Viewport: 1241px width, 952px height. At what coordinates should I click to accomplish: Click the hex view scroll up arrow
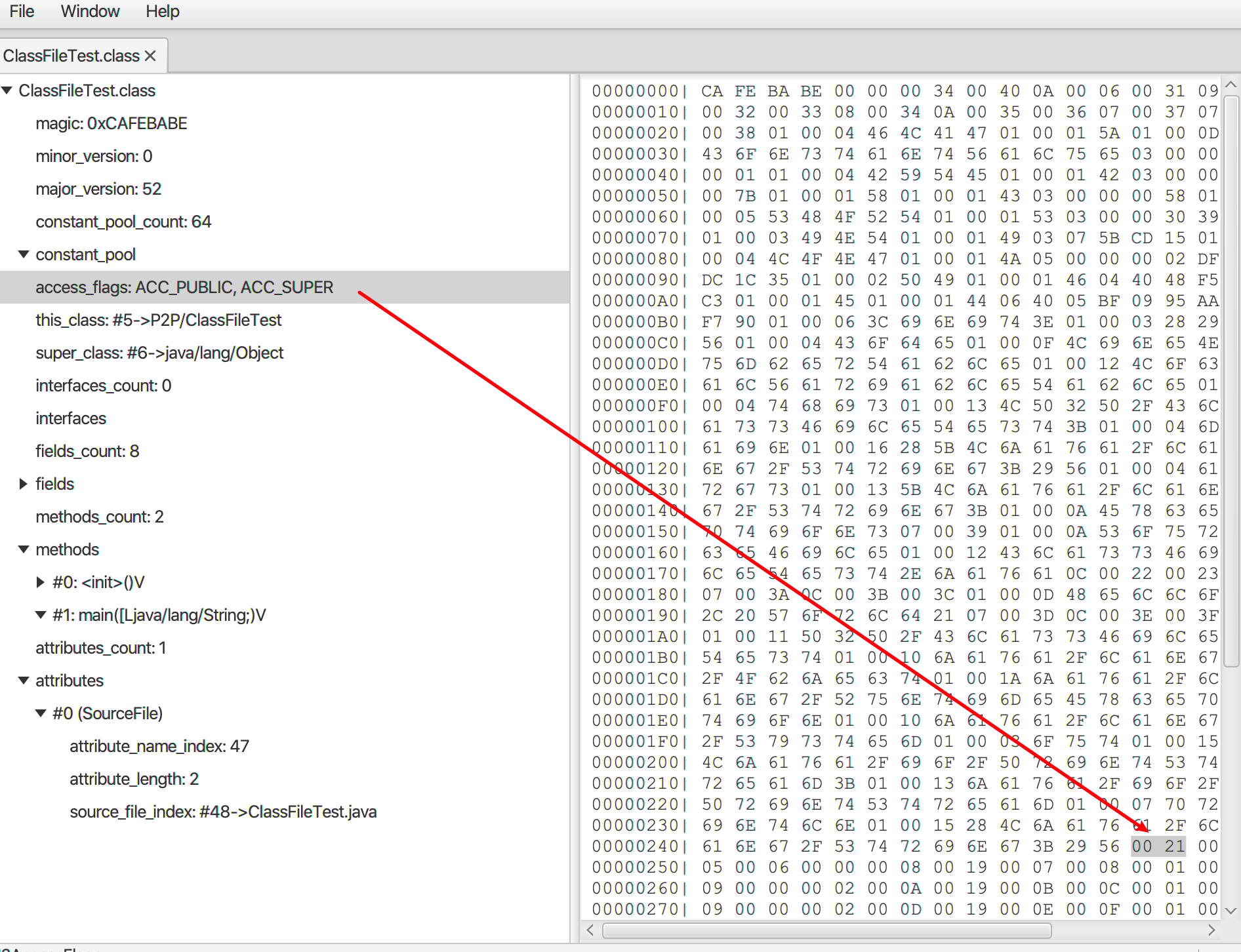click(x=1231, y=85)
